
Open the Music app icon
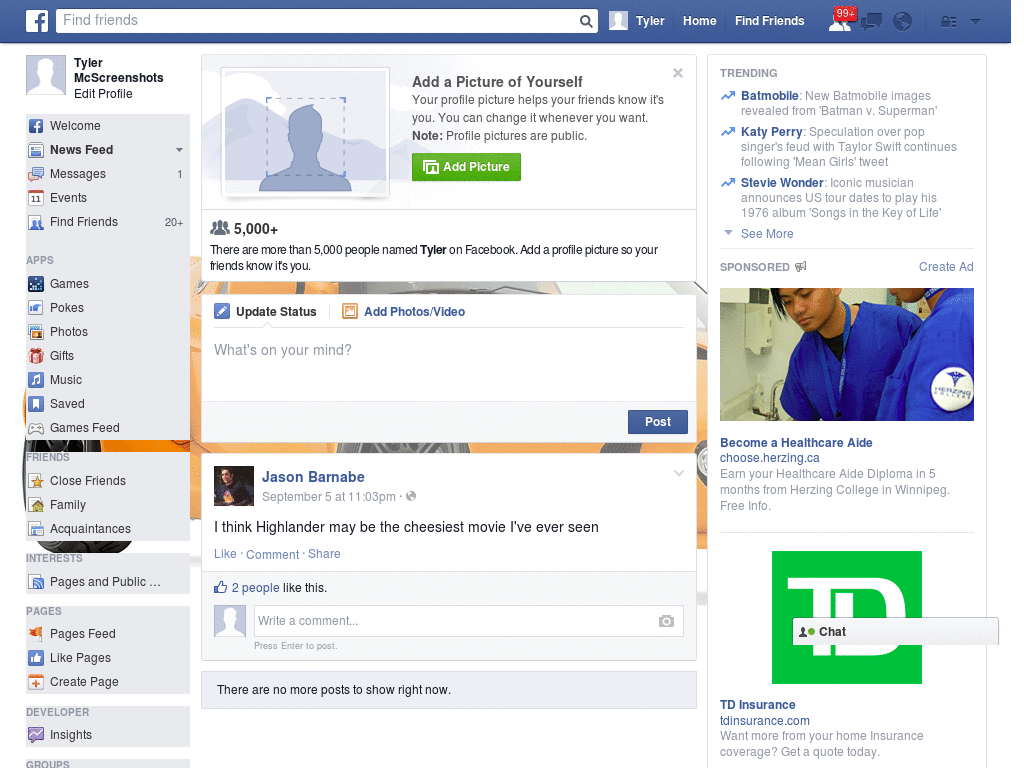pyautogui.click(x=36, y=380)
